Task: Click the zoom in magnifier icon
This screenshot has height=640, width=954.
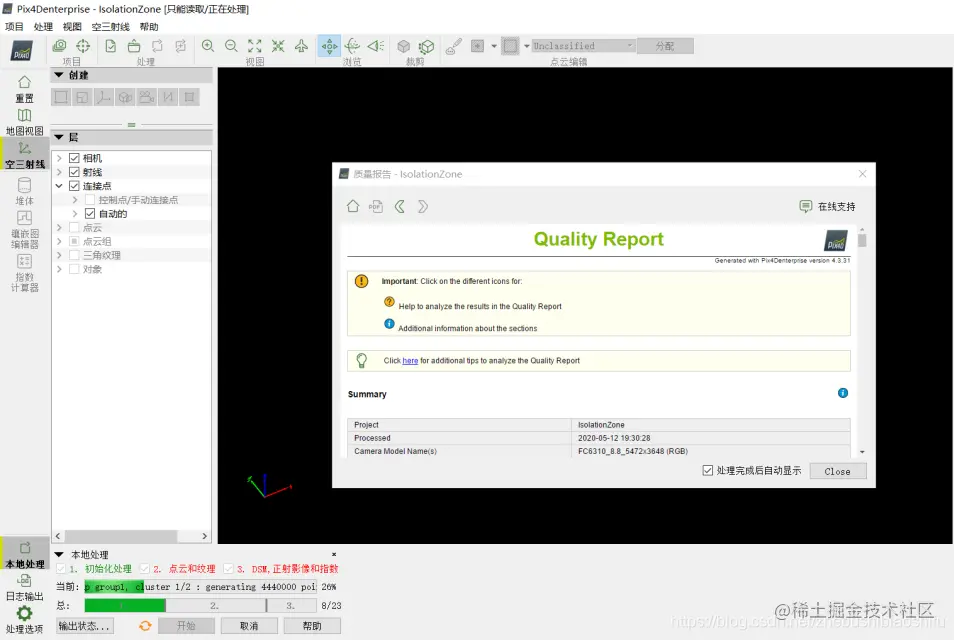Action: click(x=208, y=46)
